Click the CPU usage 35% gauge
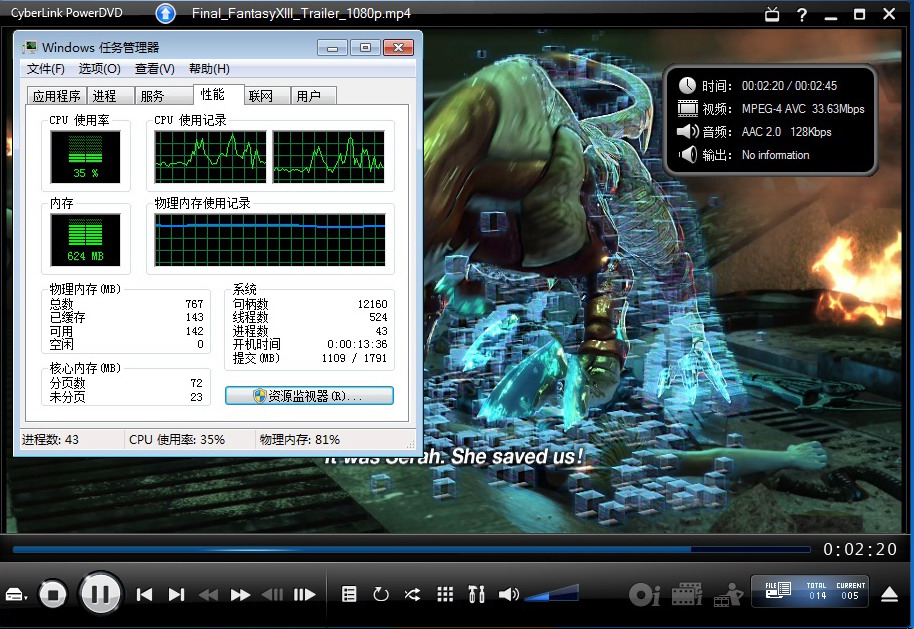This screenshot has height=629, width=914. click(x=85, y=157)
